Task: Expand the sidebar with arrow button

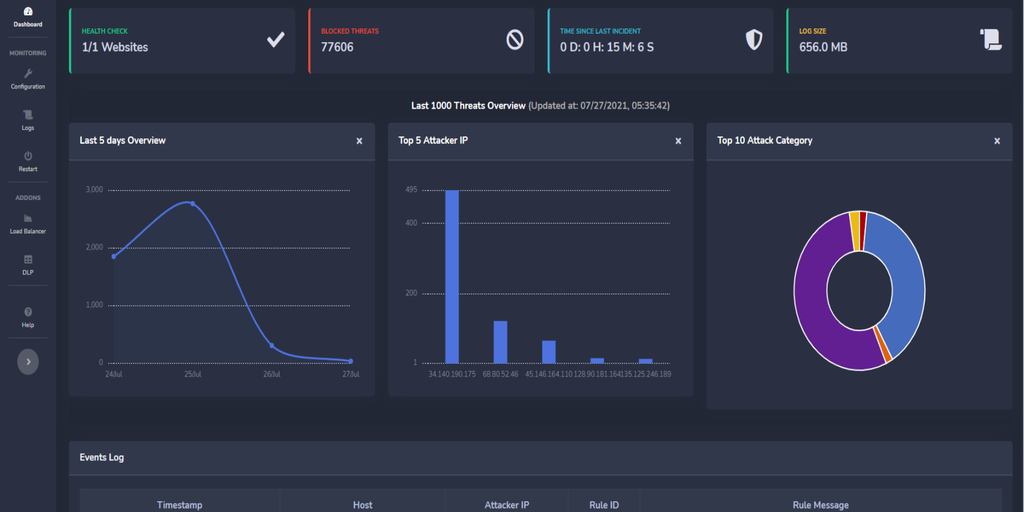Action: [x=28, y=361]
